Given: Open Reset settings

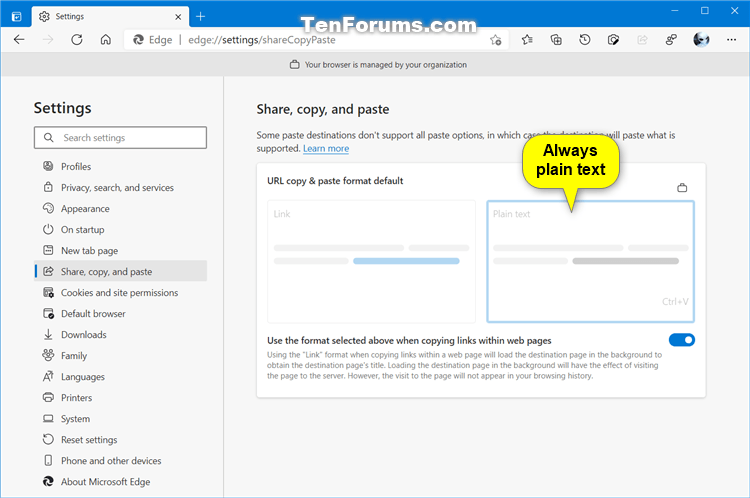Looking at the screenshot, I should [121, 440].
